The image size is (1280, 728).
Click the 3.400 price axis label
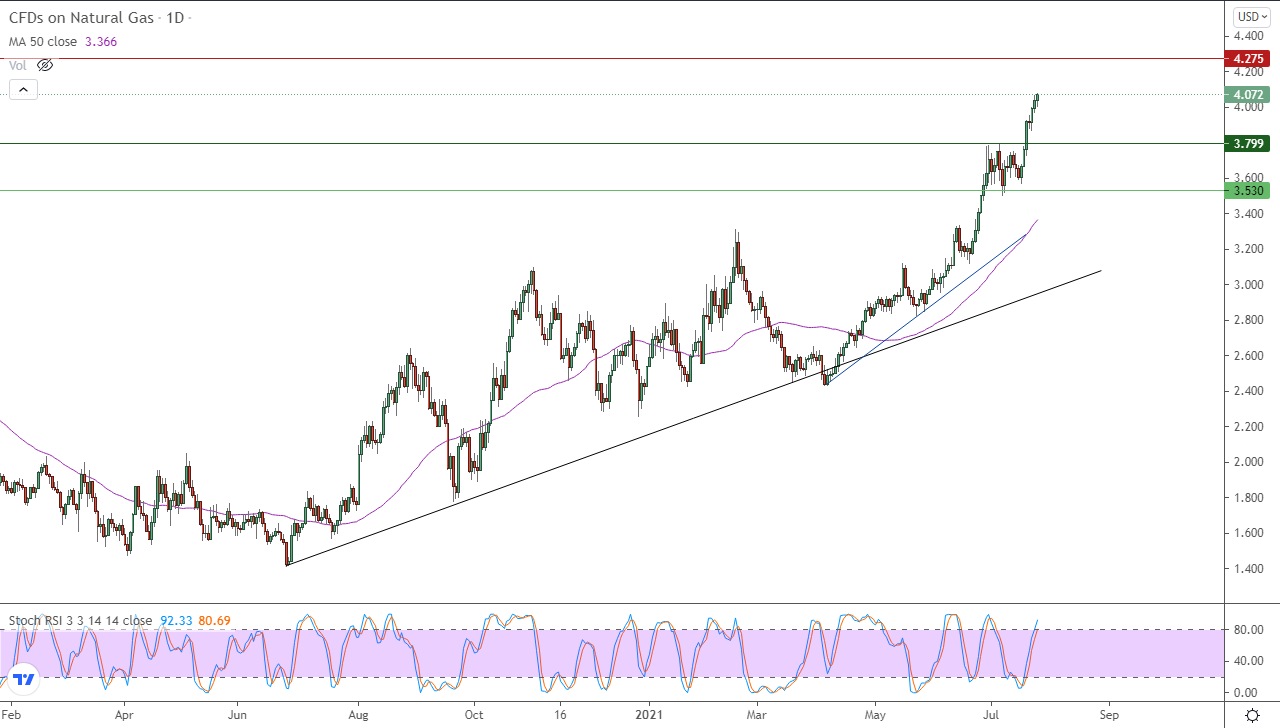click(x=1247, y=214)
